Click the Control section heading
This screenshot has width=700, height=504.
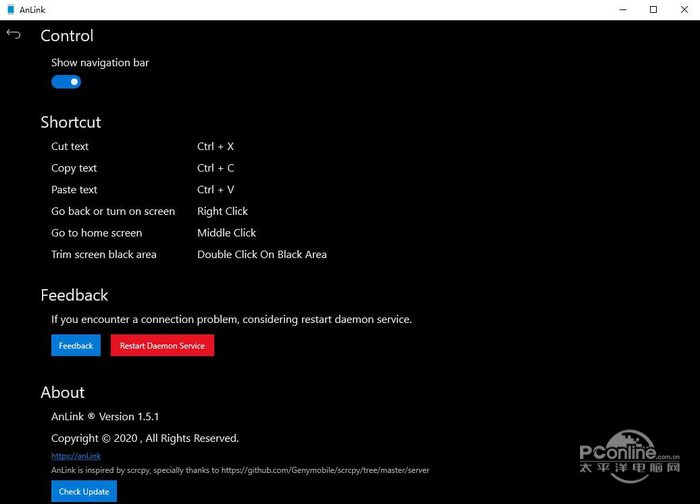[67, 36]
